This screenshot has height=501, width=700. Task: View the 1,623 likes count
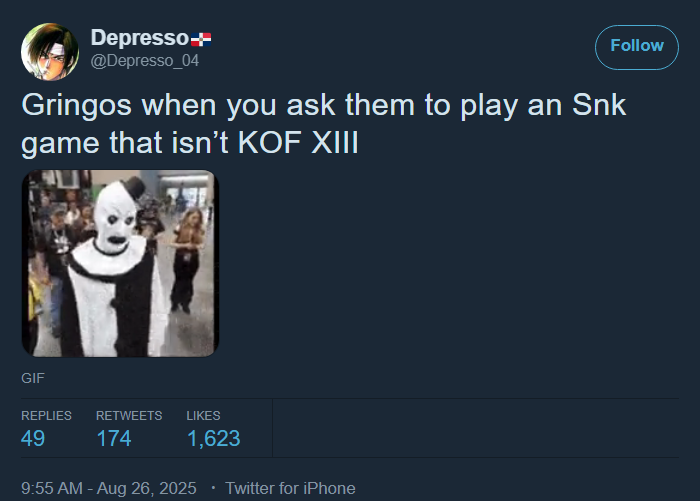pyautogui.click(x=213, y=438)
